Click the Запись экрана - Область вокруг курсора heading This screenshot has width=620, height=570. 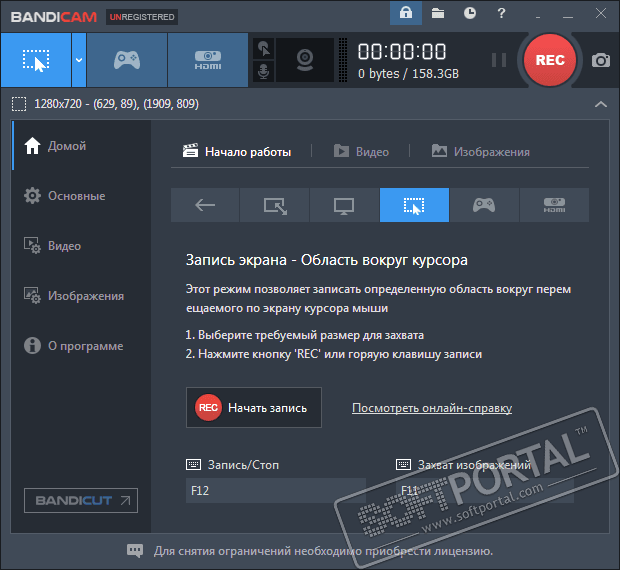tap(327, 260)
